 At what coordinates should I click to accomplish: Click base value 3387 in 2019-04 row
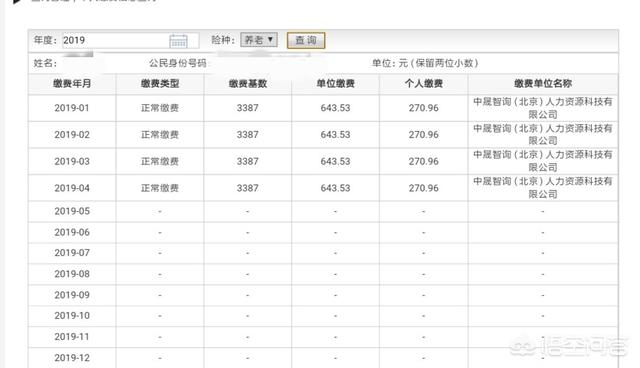[248, 188]
